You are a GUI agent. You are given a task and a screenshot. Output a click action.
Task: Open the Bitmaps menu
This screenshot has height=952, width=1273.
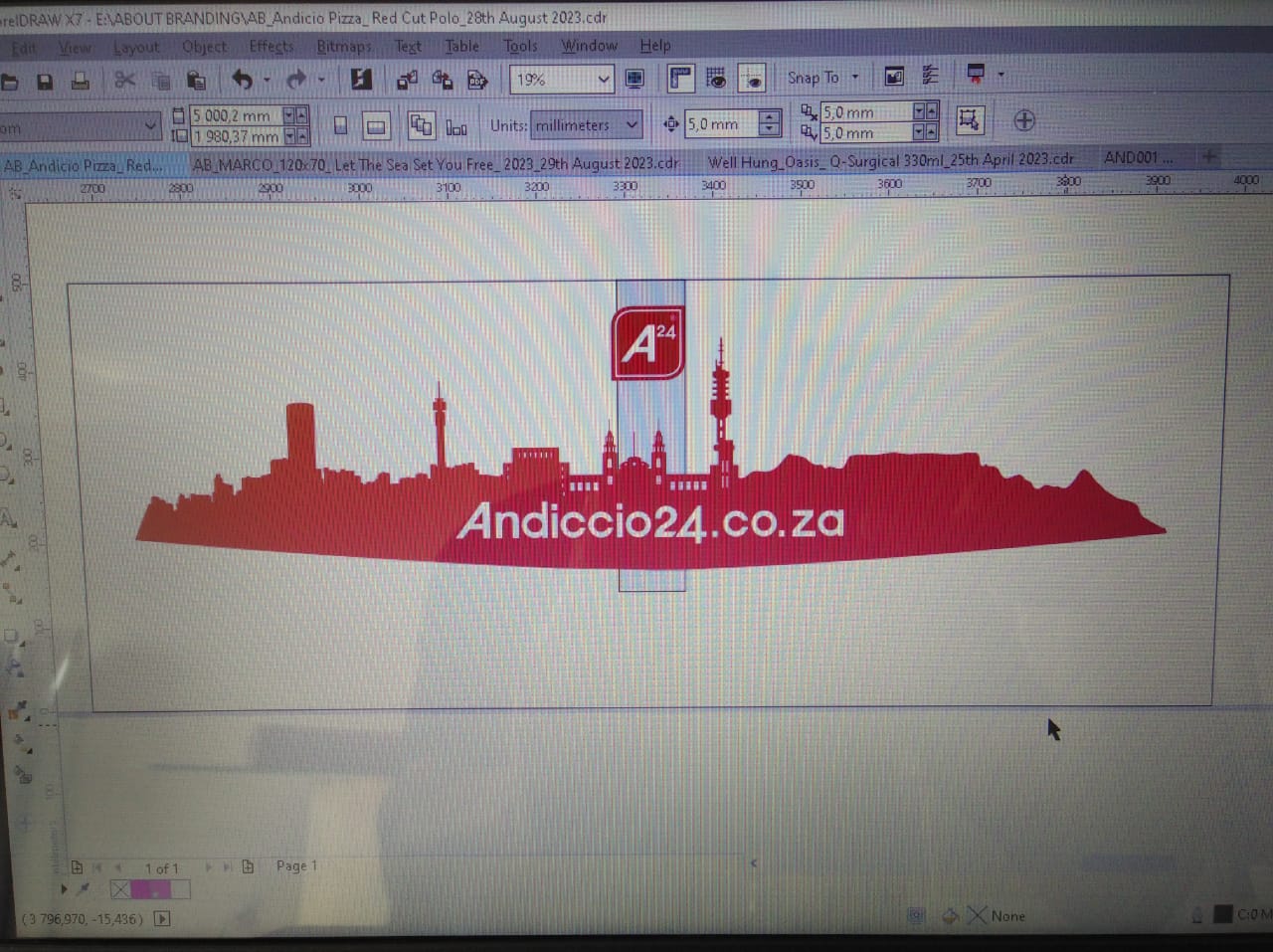click(343, 46)
